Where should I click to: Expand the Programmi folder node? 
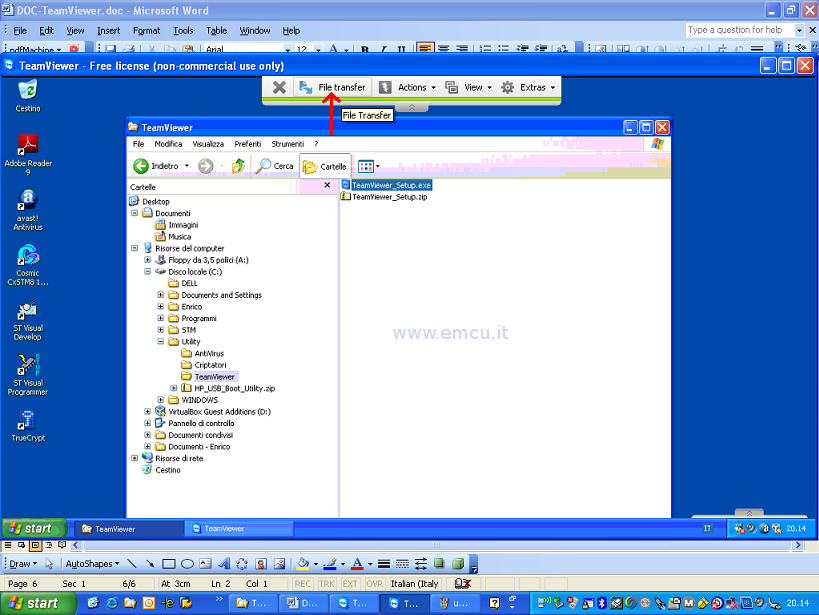click(161, 318)
